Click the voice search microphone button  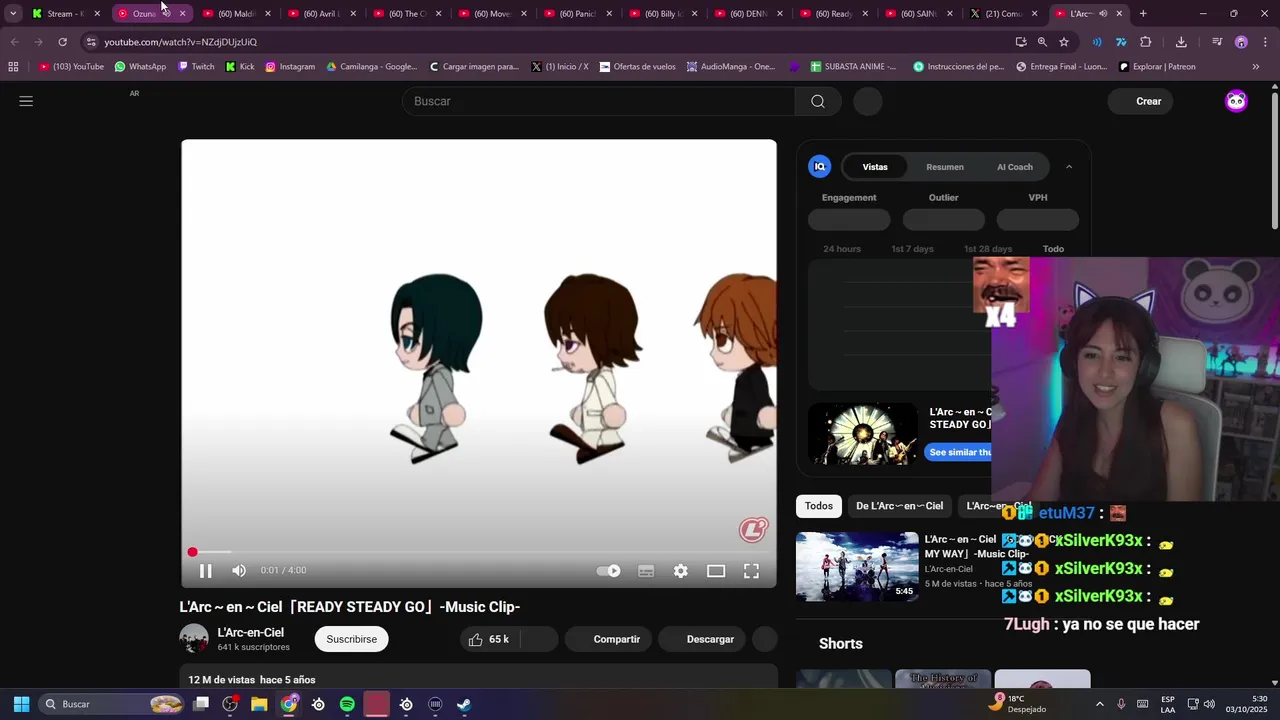[868, 101]
